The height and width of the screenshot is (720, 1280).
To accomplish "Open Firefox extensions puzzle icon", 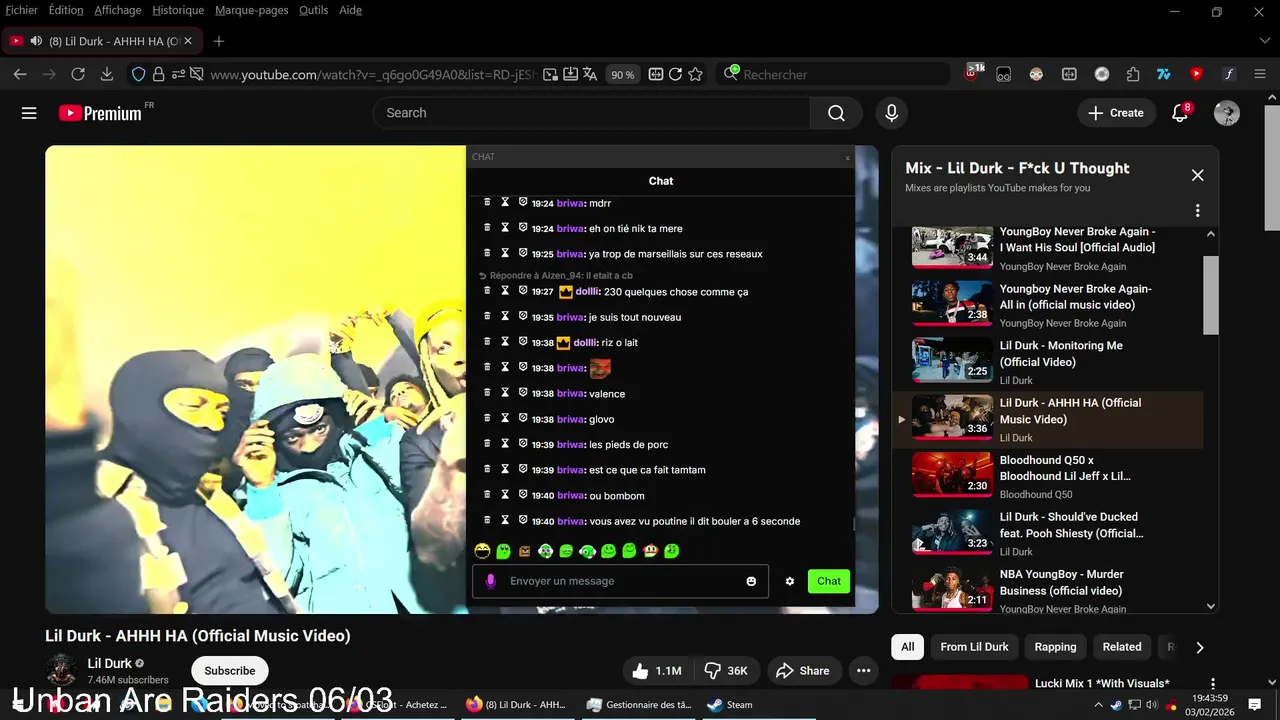I will click(x=1132, y=74).
